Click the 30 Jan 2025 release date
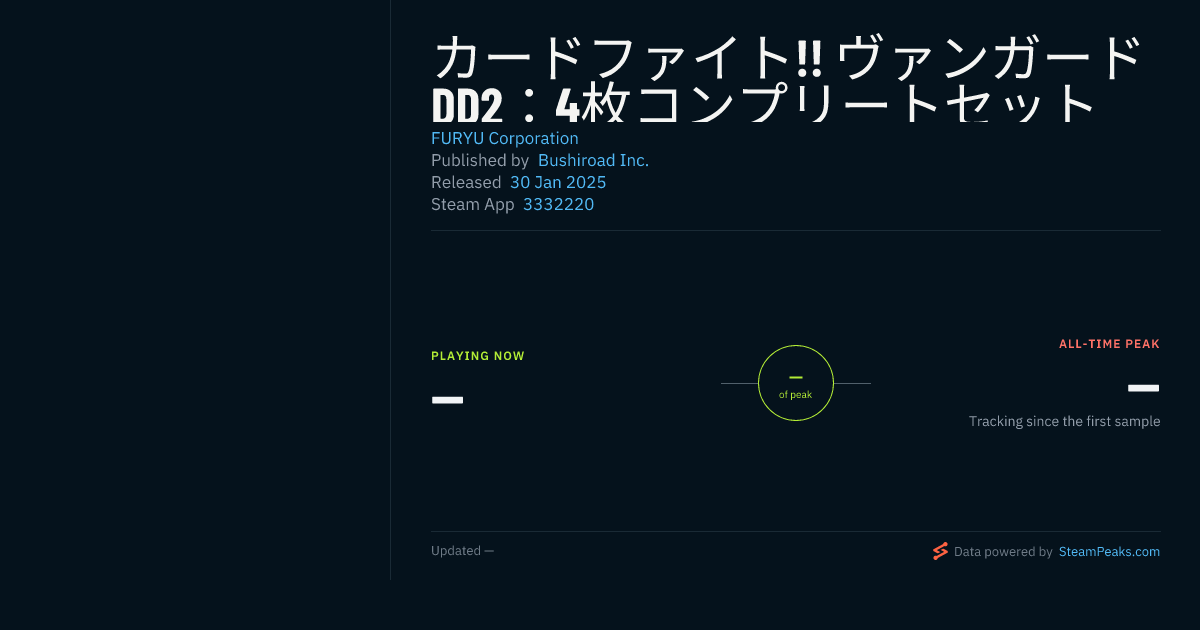The width and height of the screenshot is (1200, 630). pyautogui.click(x=558, y=182)
